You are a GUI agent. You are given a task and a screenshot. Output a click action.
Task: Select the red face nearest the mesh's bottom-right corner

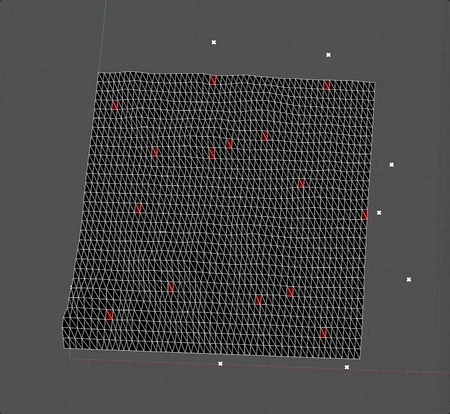324,333
